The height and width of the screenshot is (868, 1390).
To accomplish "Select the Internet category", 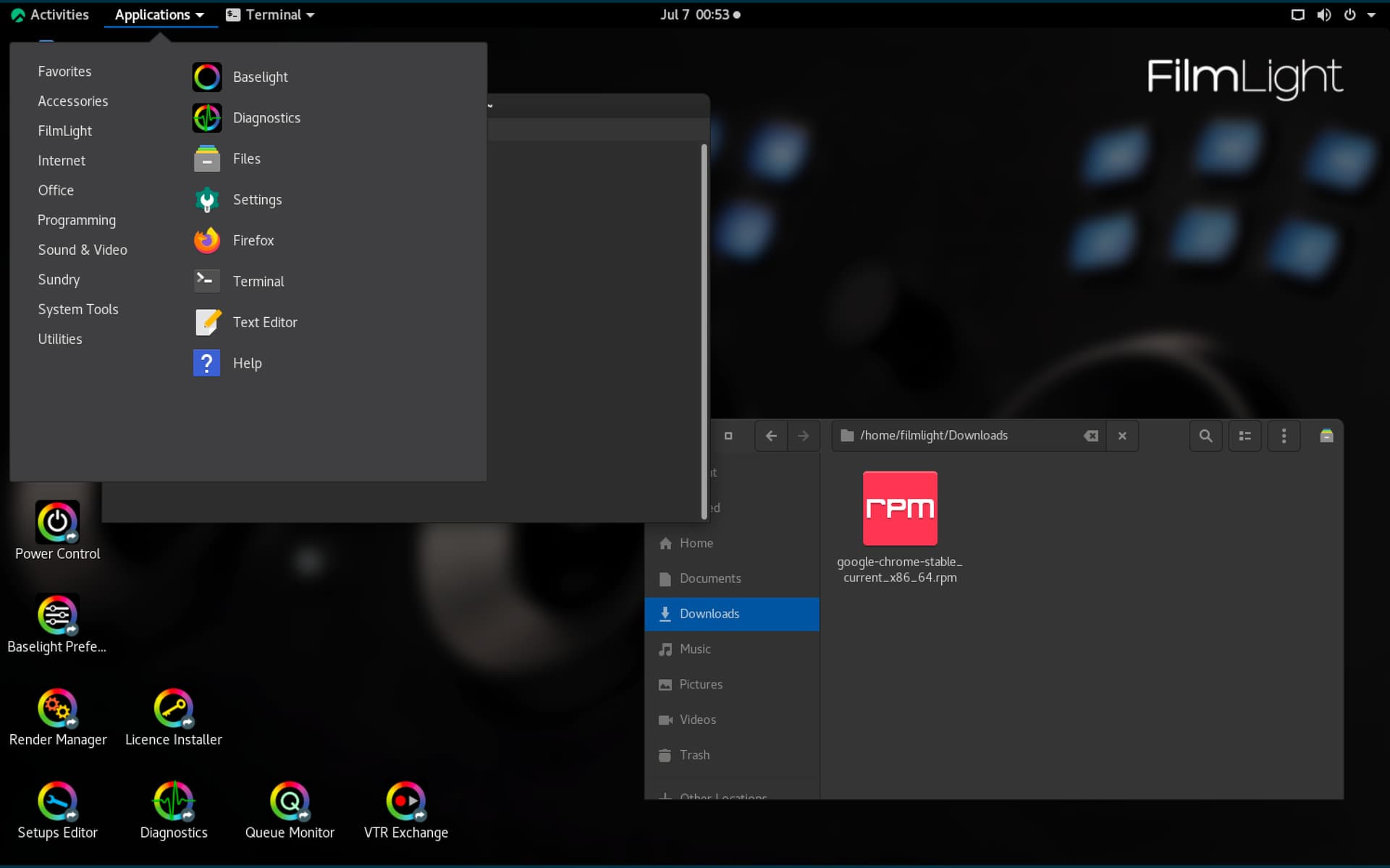I will click(62, 161).
